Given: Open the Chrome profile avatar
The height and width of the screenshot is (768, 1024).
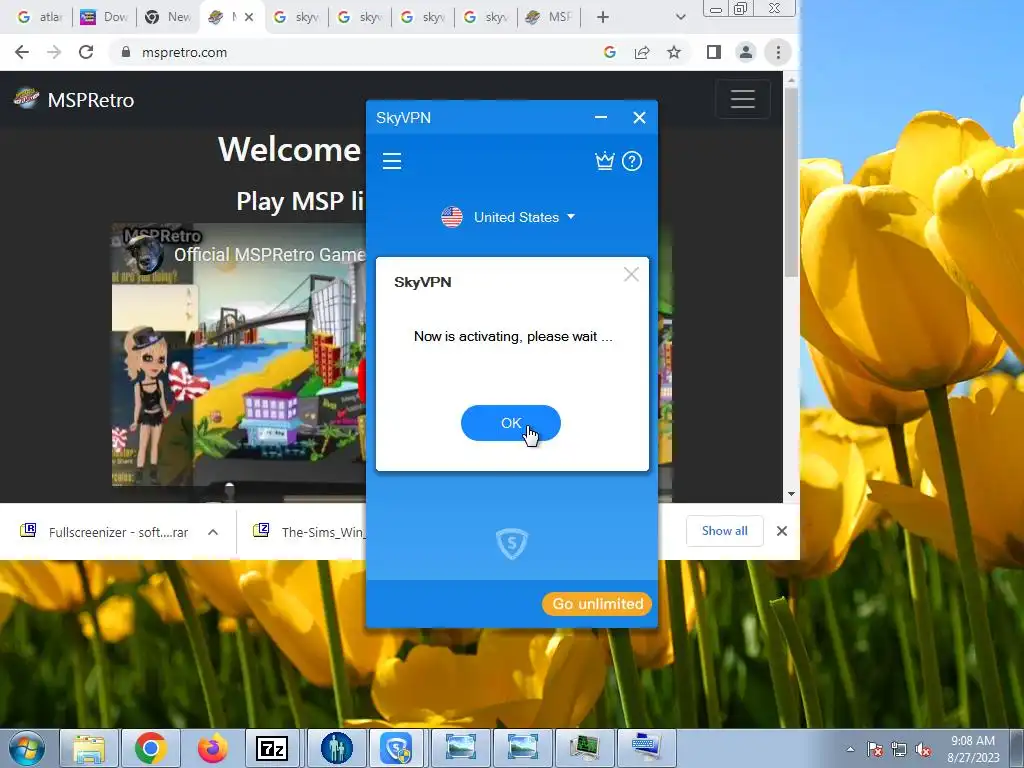Looking at the screenshot, I should (746, 52).
